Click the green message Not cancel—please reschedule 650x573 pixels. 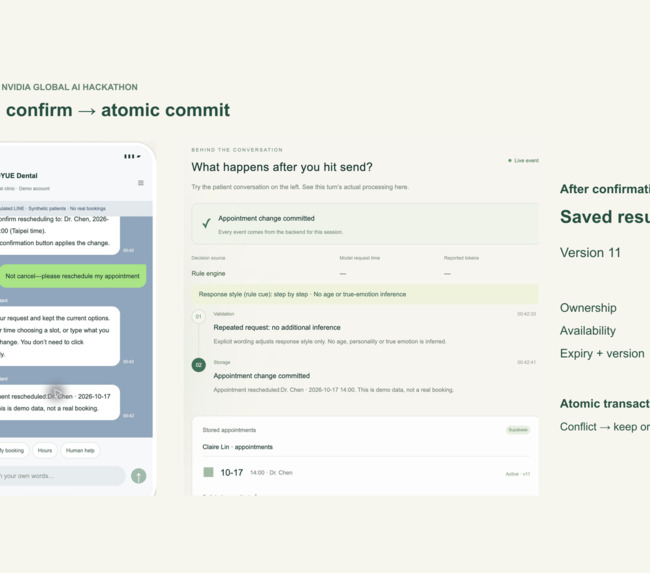tap(73, 276)
